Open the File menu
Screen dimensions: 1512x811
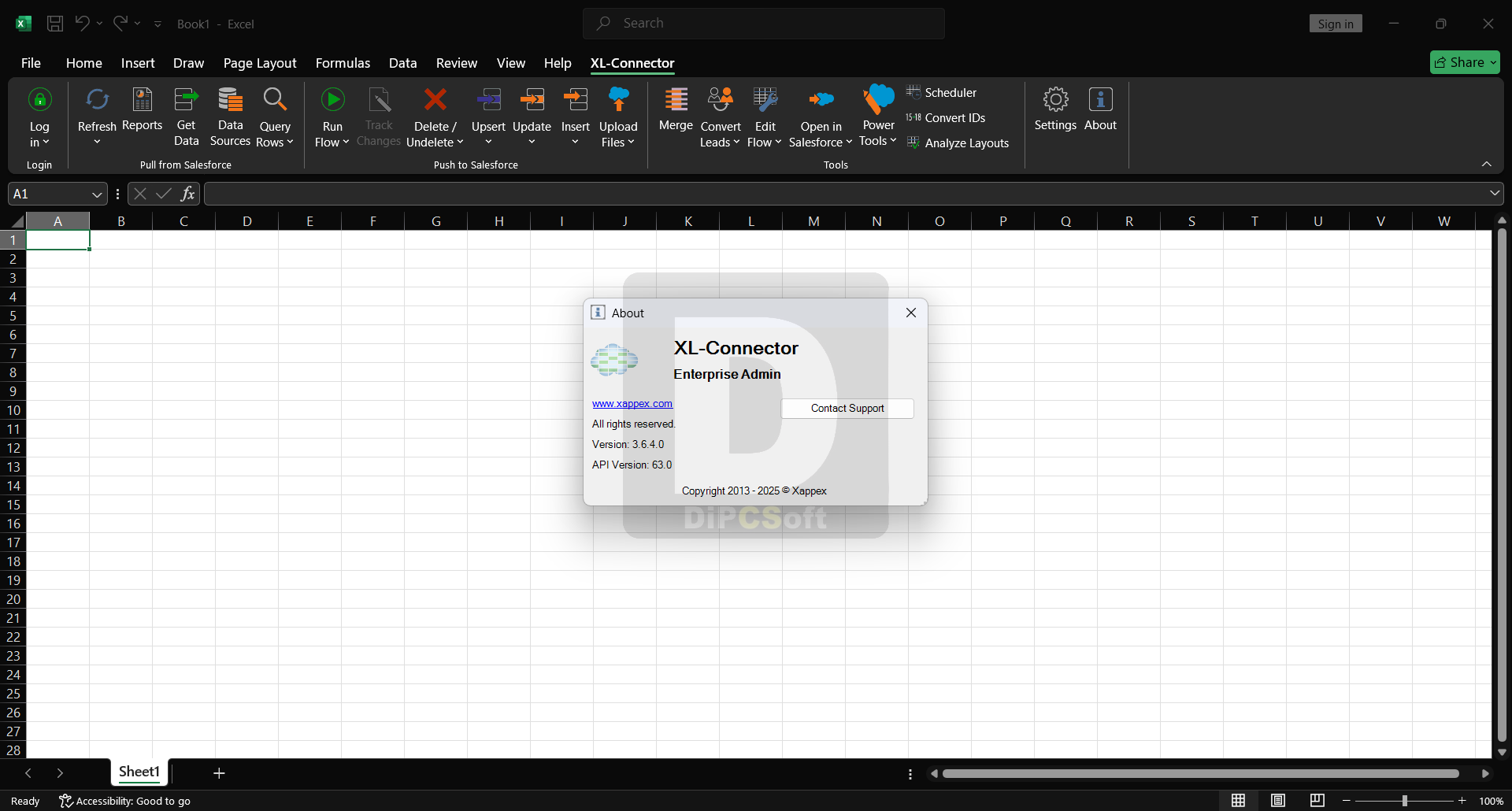coord(31,63)
